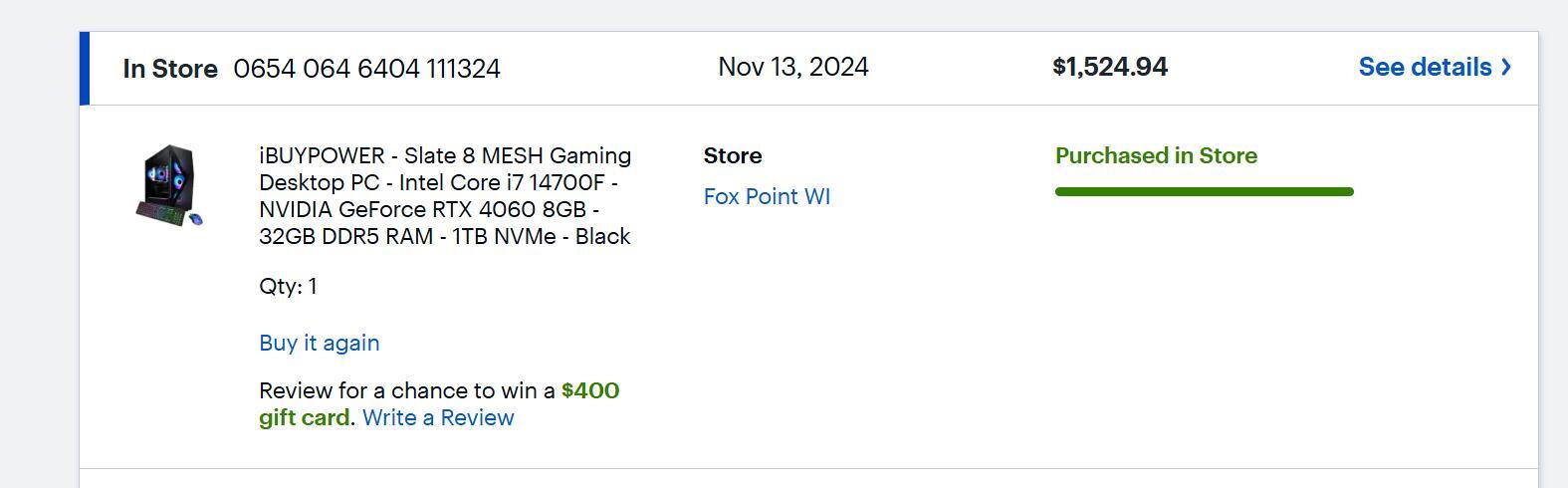The width and height of the screenshot is (1568, 488).
Task: Click the 'Review for a chance to win' text
Action: (406, 390)
